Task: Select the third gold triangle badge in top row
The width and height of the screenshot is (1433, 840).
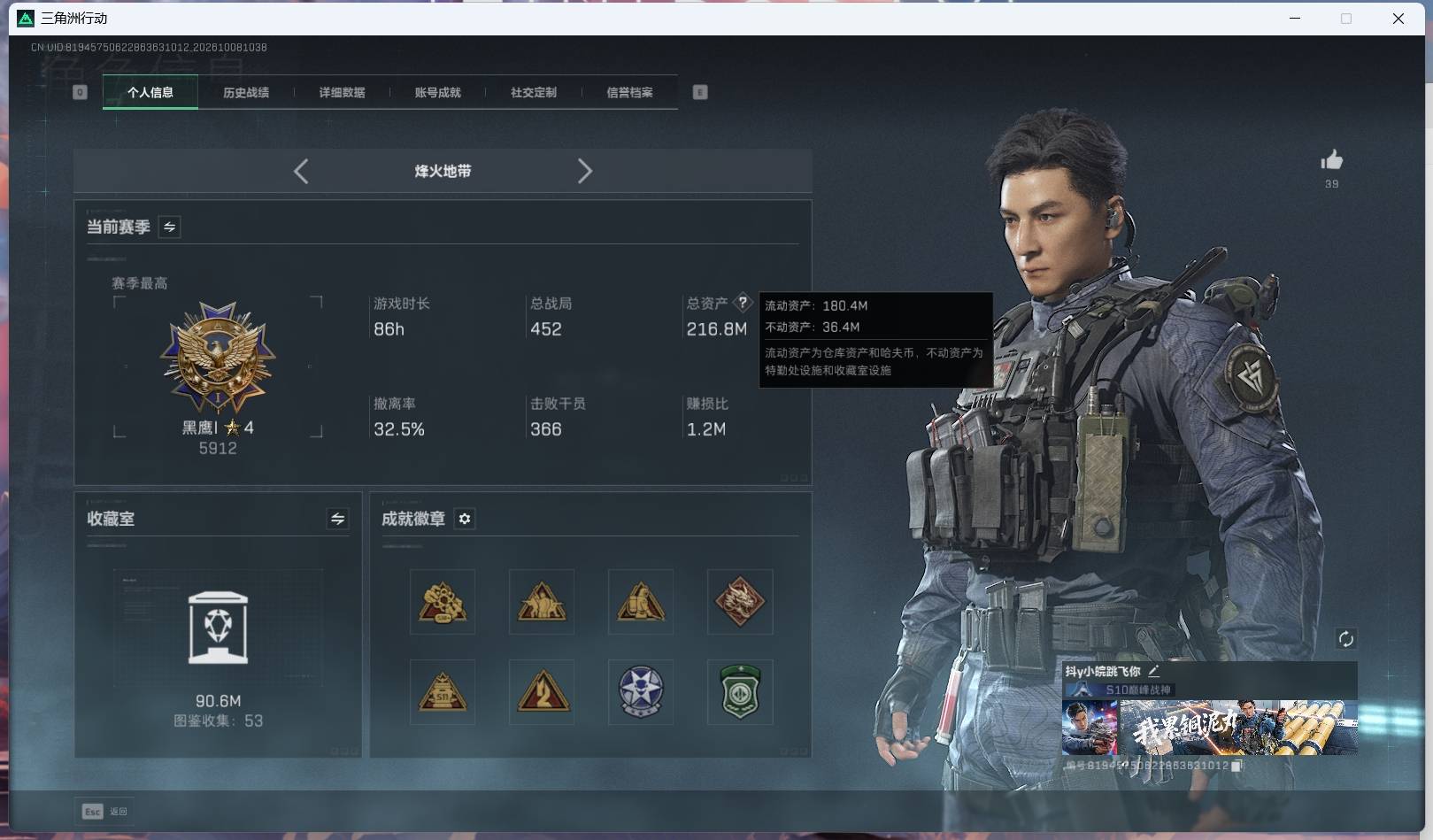Action: tap(641, 602)
